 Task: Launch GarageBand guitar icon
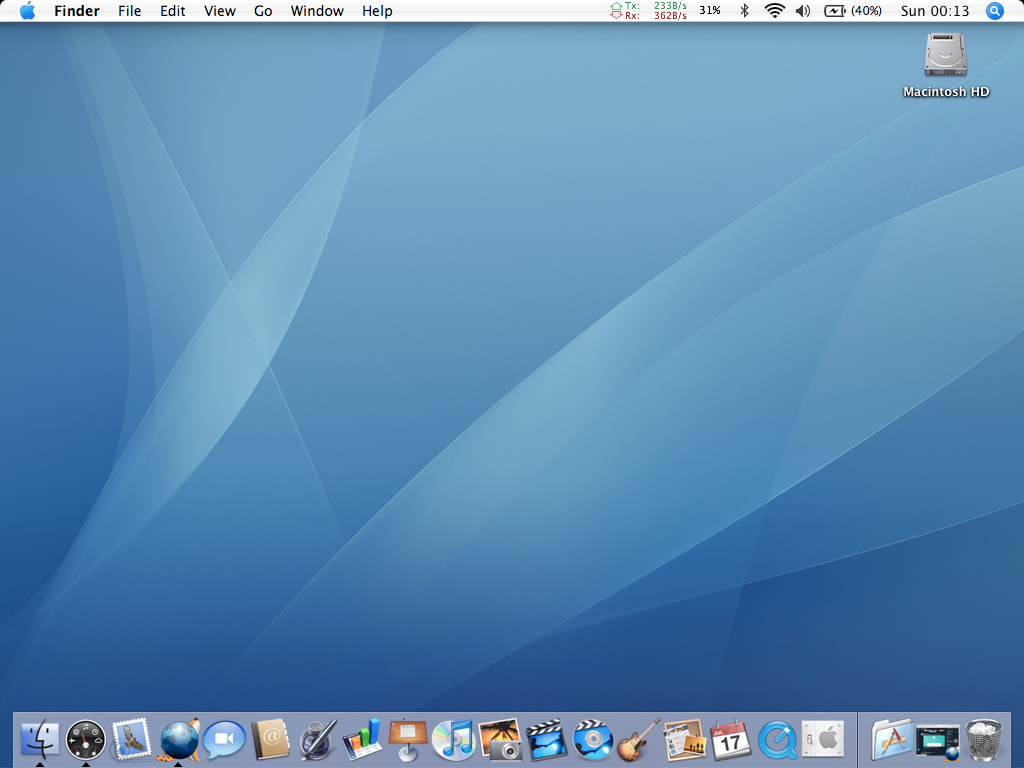pos(638,740)
